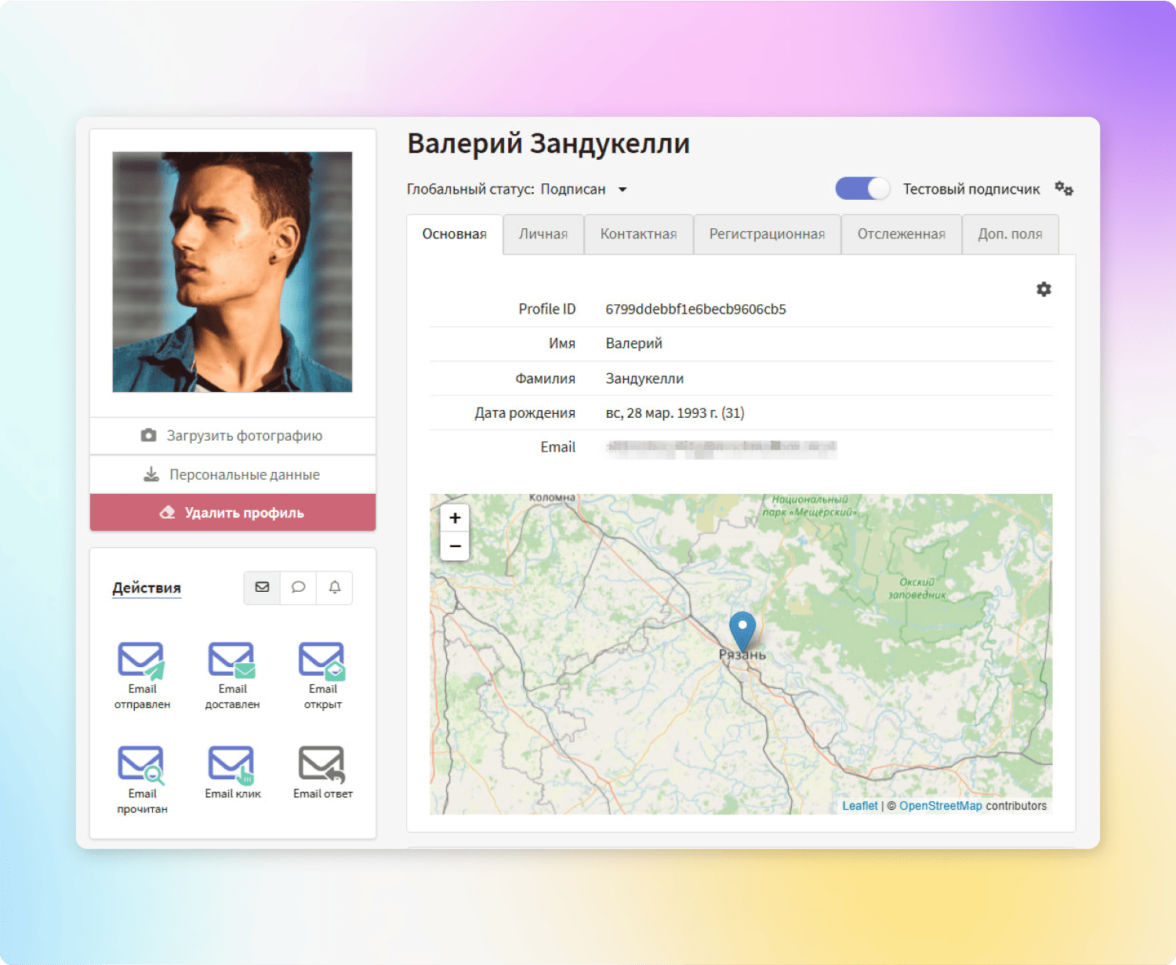The image size is (1176, 965).
Task: Open test subscriber settings gears icon
Action: [x=1064, y=189]
